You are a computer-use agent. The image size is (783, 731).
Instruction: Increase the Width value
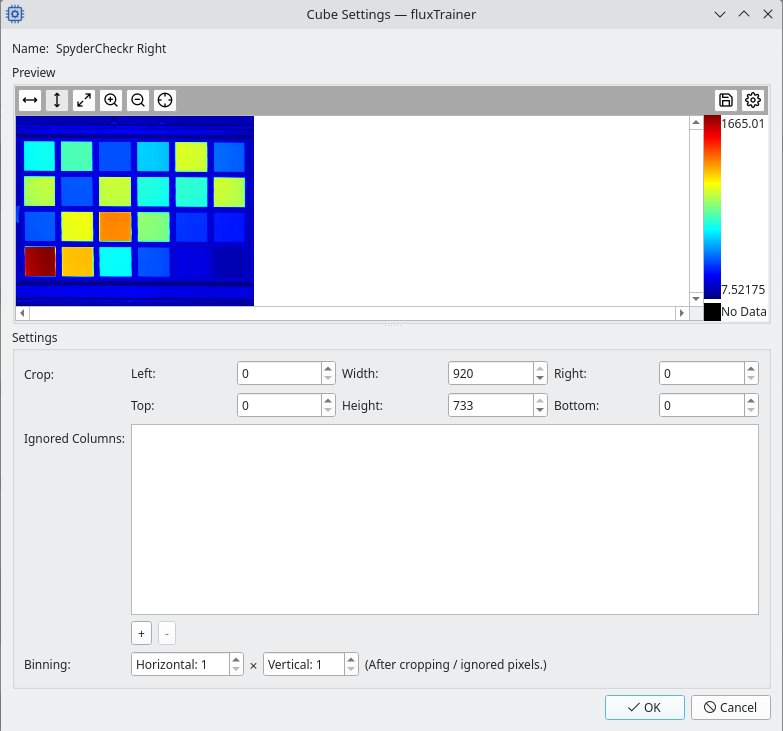540,368
